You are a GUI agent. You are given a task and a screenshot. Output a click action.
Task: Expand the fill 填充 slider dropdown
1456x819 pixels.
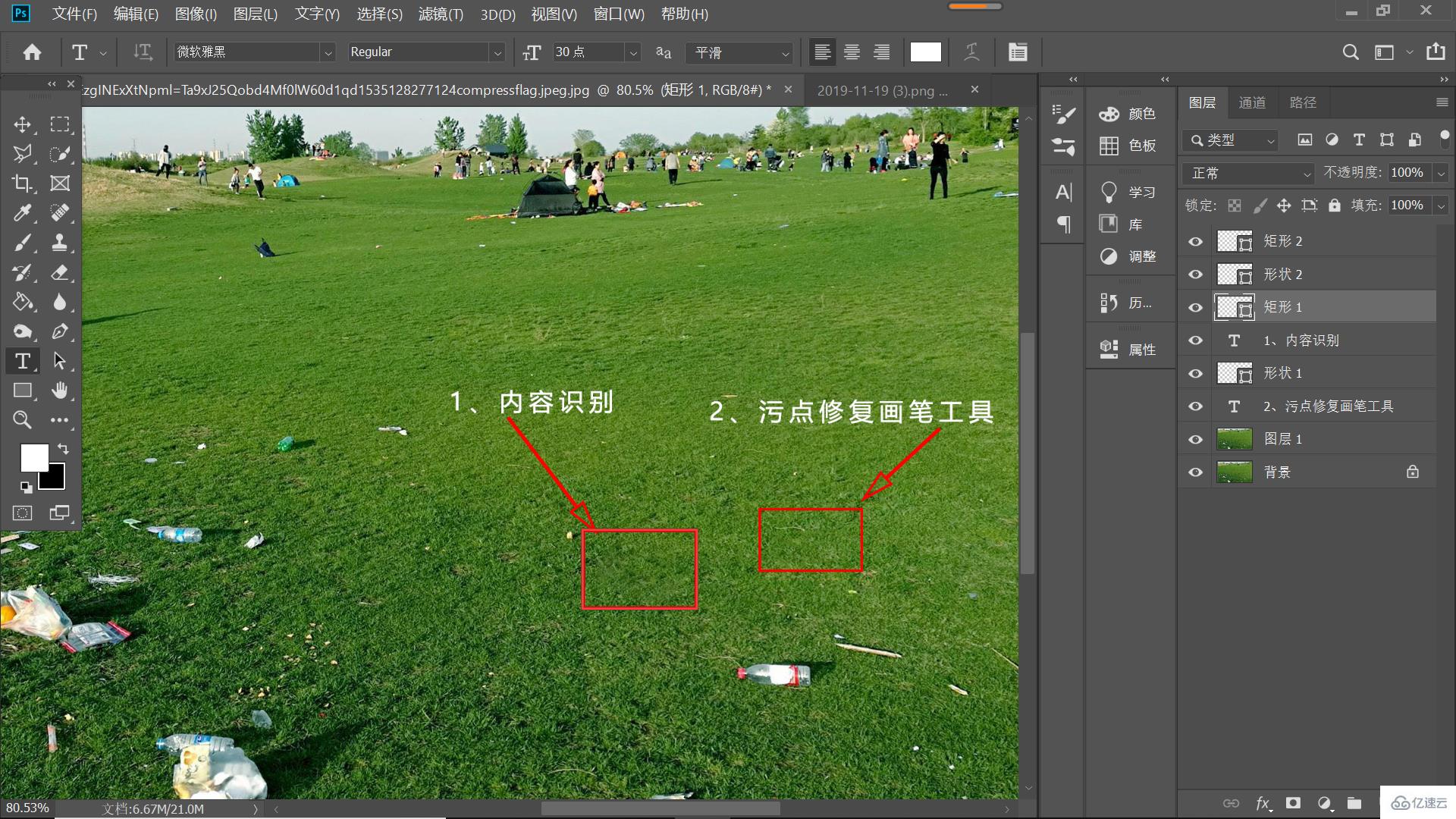[1441, 206]
